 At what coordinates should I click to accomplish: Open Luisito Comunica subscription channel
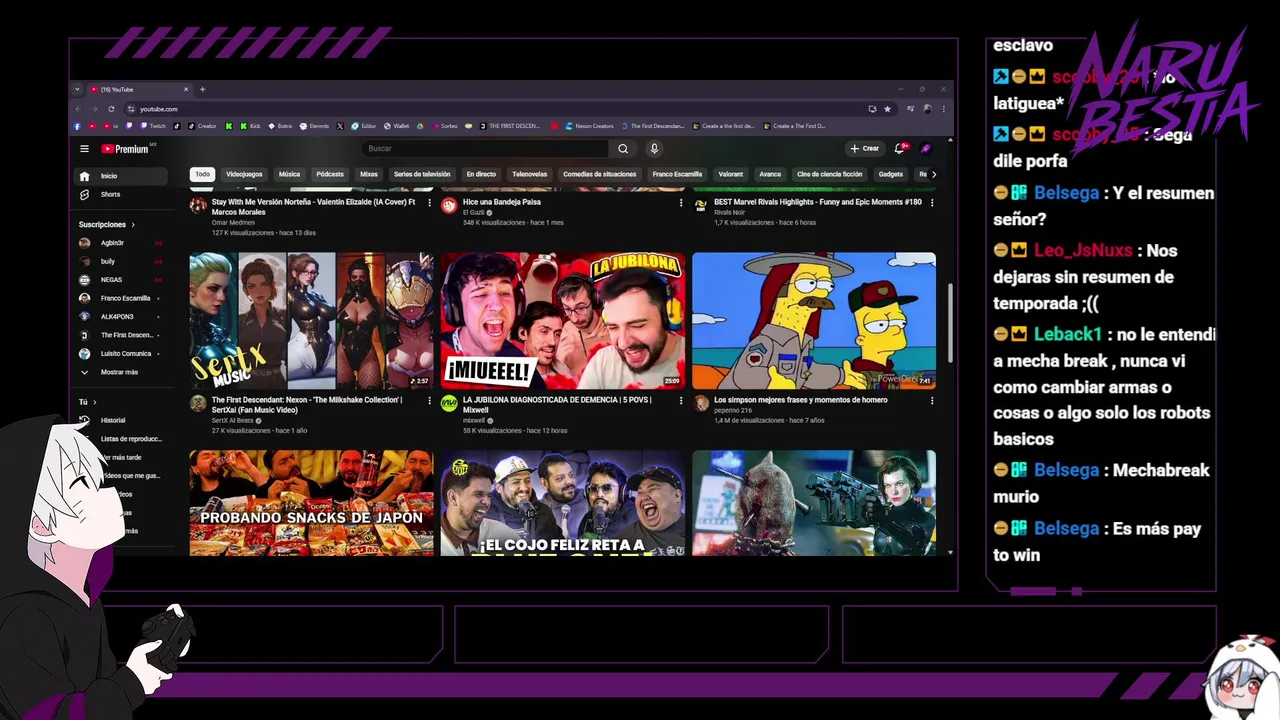pos(122,354)
